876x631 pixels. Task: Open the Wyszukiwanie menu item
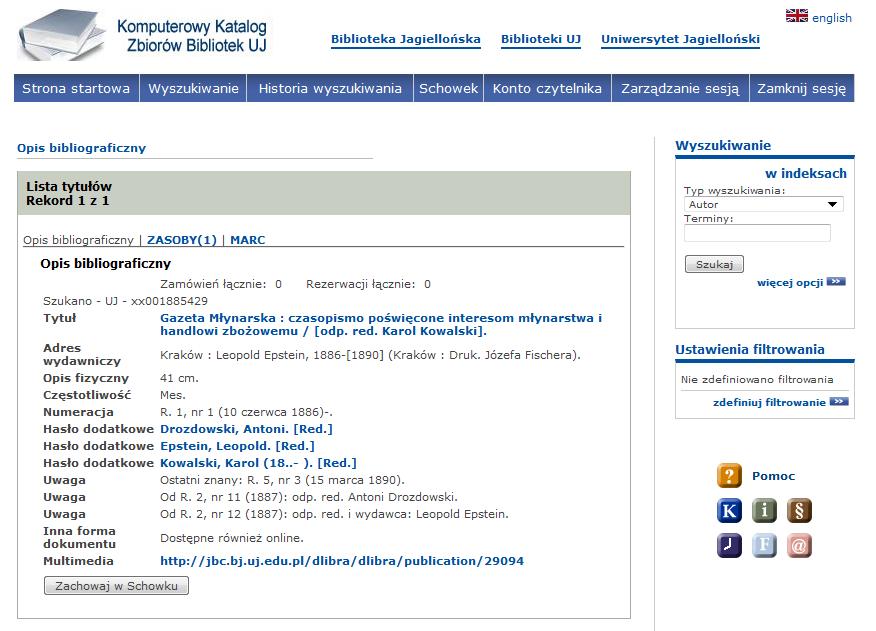(193, 88)
